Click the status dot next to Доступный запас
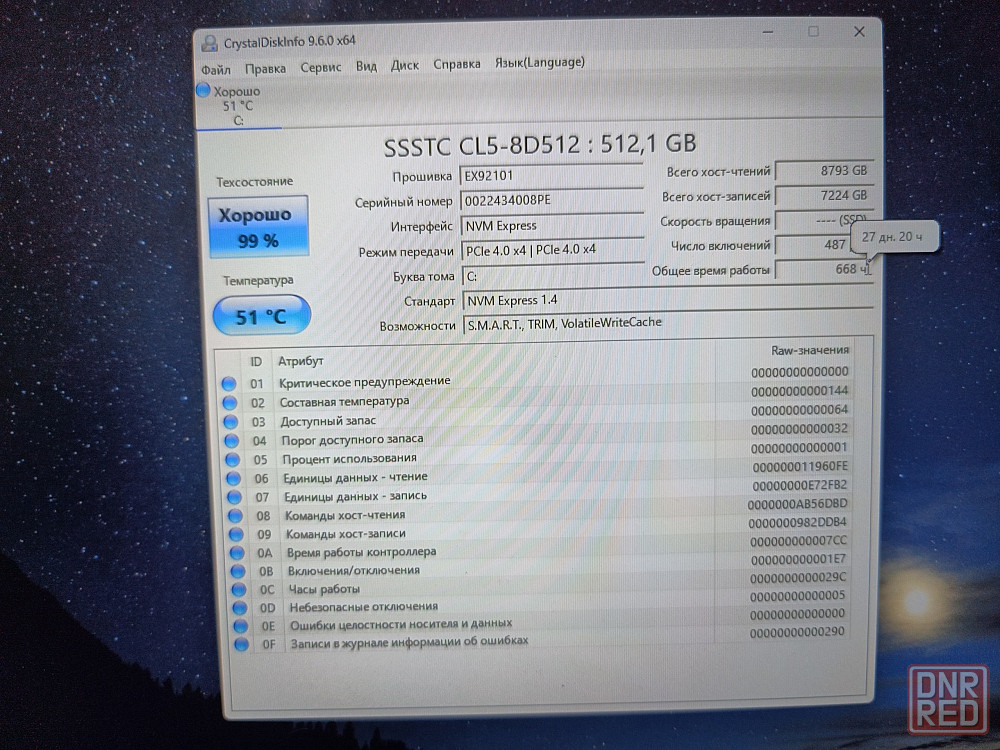The width and height of the screenshot is (1000, 750). click(x=230, y=422)
